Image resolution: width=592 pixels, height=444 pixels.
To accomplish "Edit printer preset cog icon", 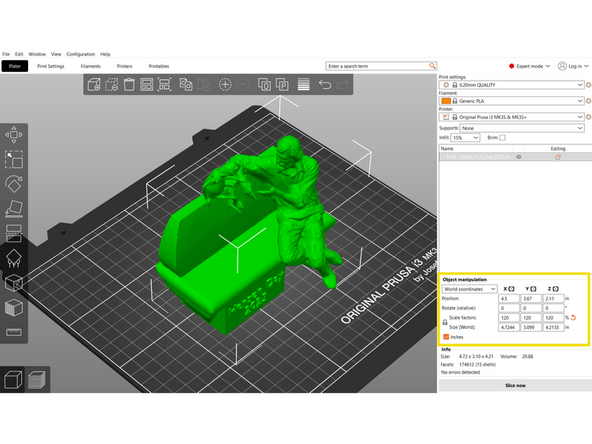I will (588, 117).
